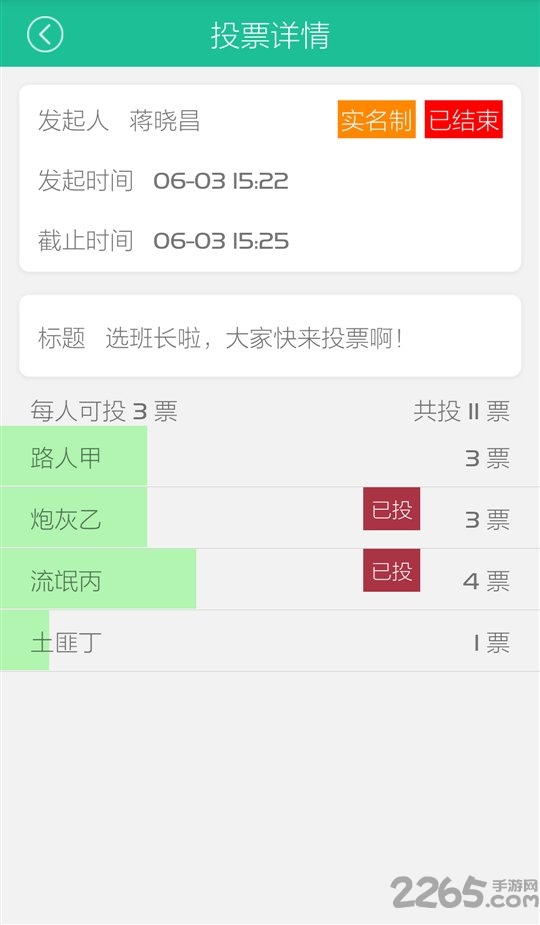The width and height of the screenshot is (540, 925).
Task: Click the 实名制 orange badge
Action: 377,120
